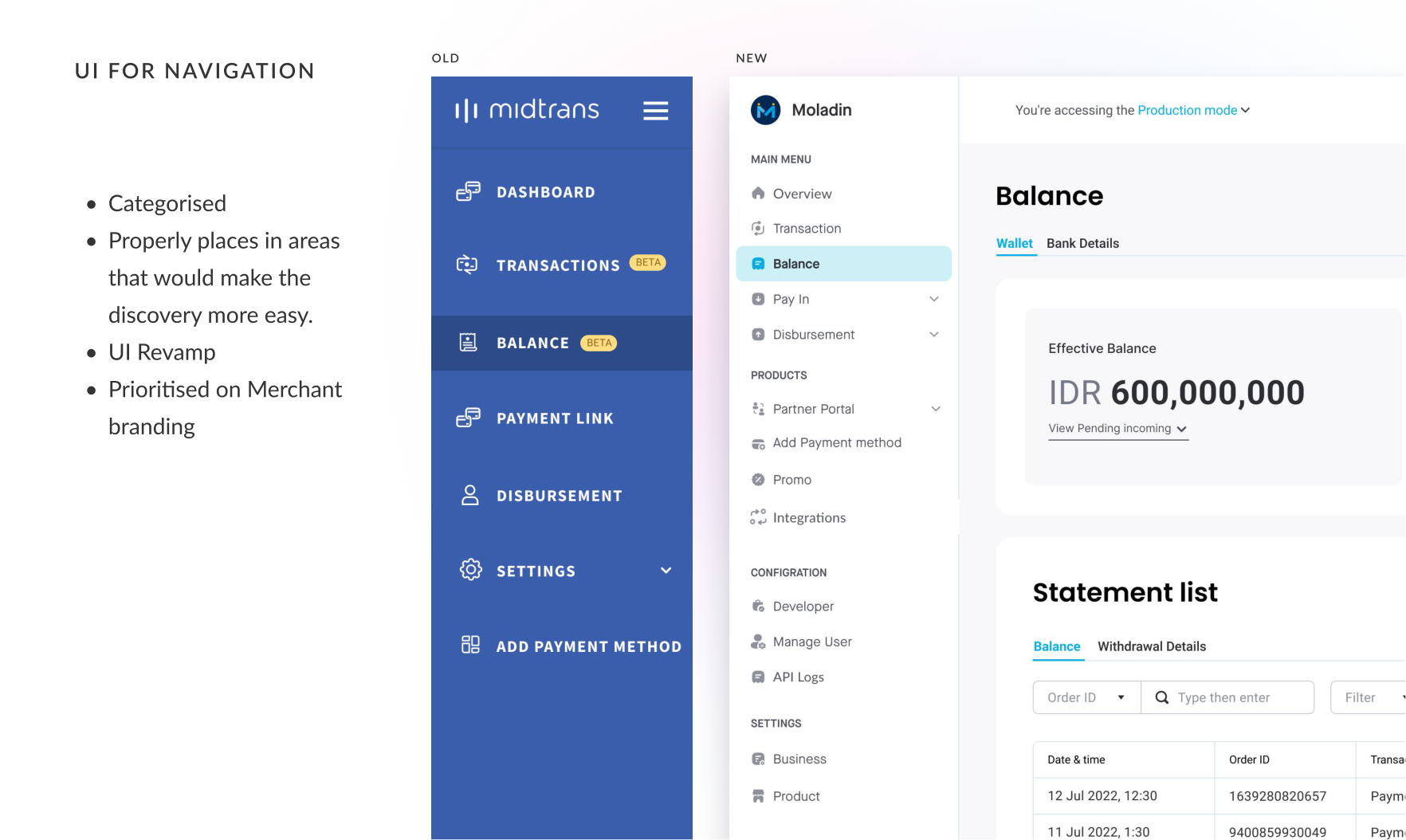
Task: Click the Overview home icon
Action: point(758,193)
